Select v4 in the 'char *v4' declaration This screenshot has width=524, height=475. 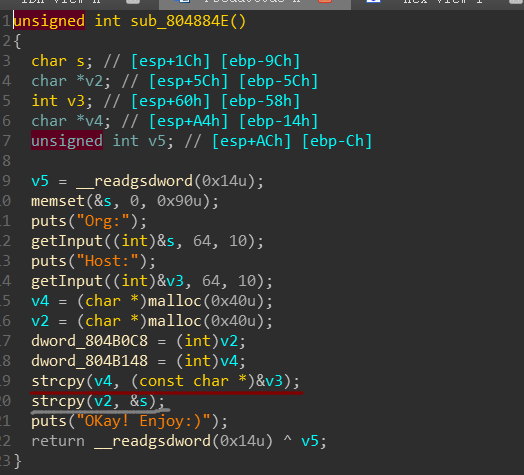94,121
